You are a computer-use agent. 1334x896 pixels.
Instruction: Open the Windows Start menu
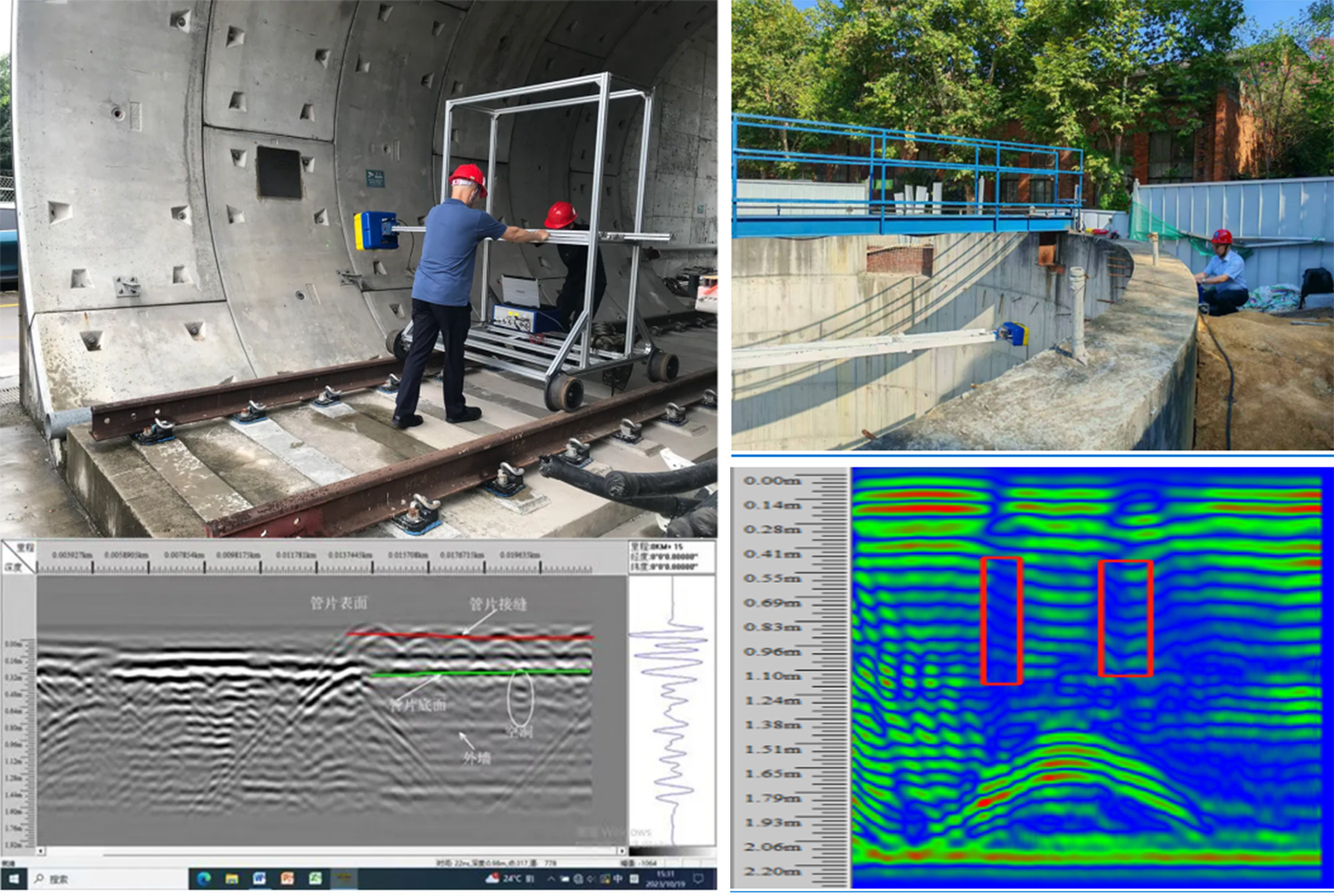[x=13, y=879]
